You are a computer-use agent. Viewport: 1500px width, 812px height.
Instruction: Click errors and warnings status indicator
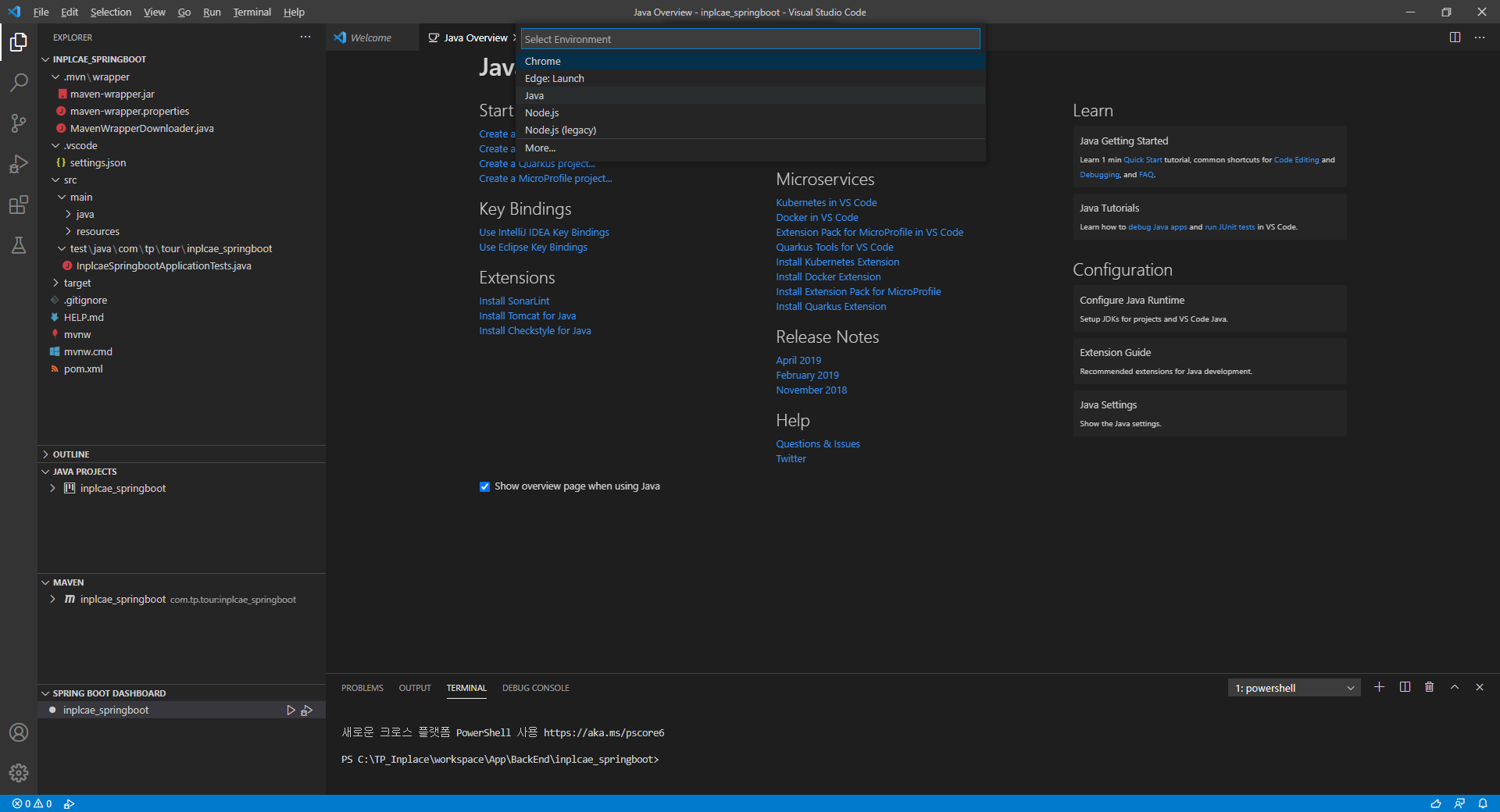[32, 803]
